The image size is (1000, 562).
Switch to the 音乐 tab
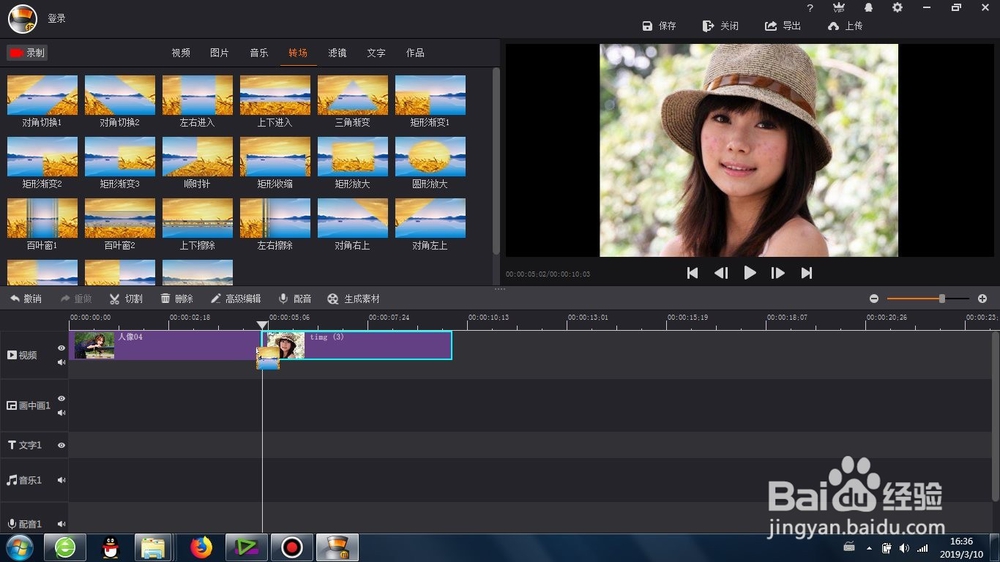pyautogui.click(x=259, y=53)
